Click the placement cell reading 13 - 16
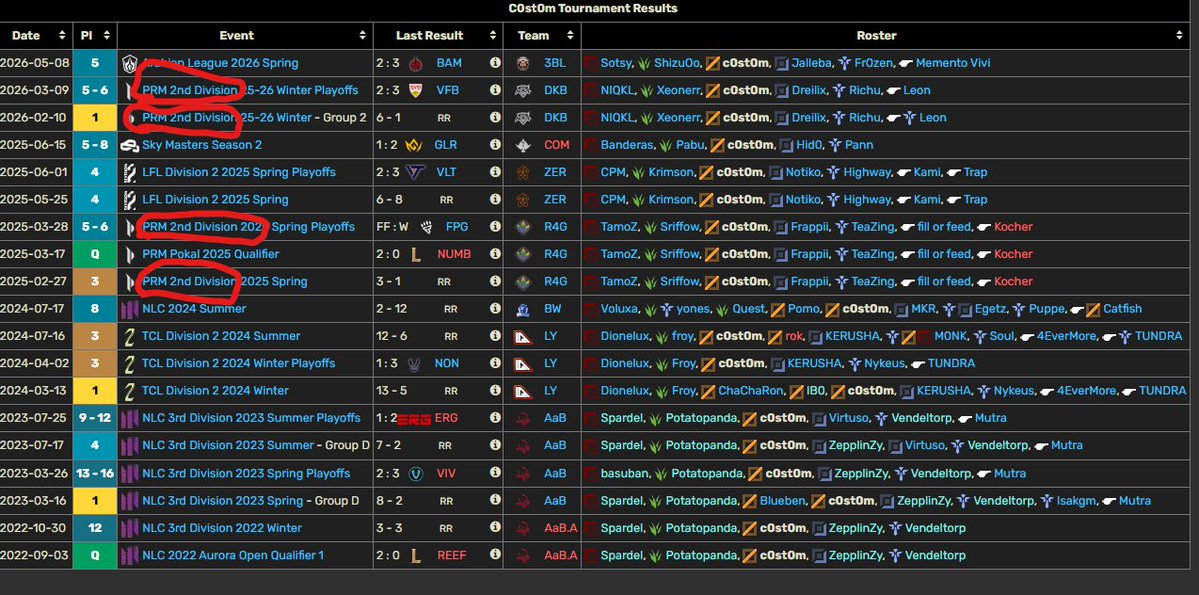The image size is (1199, 595). 96,473
